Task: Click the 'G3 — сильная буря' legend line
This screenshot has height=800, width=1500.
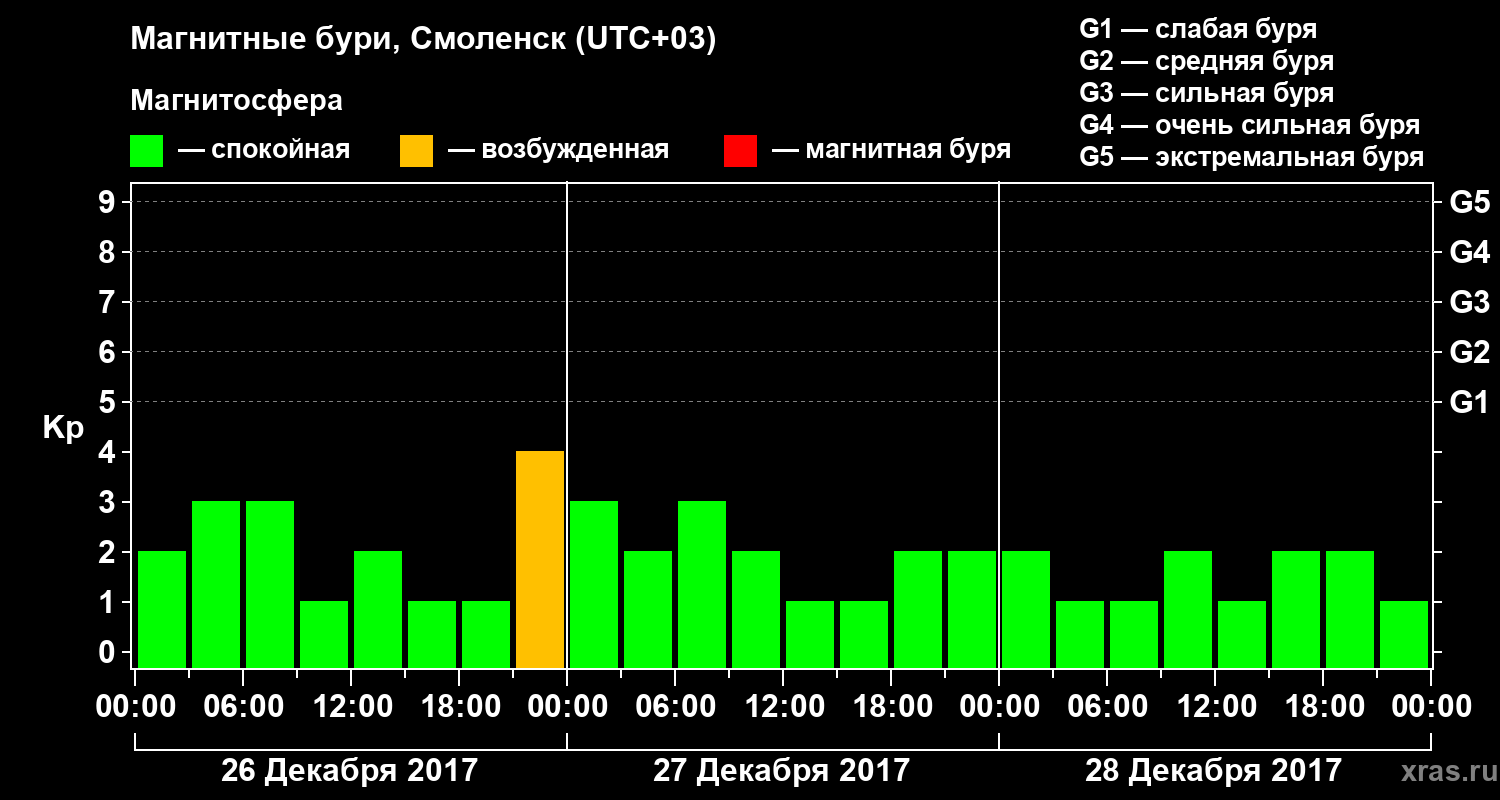Action: [1206, 93]
